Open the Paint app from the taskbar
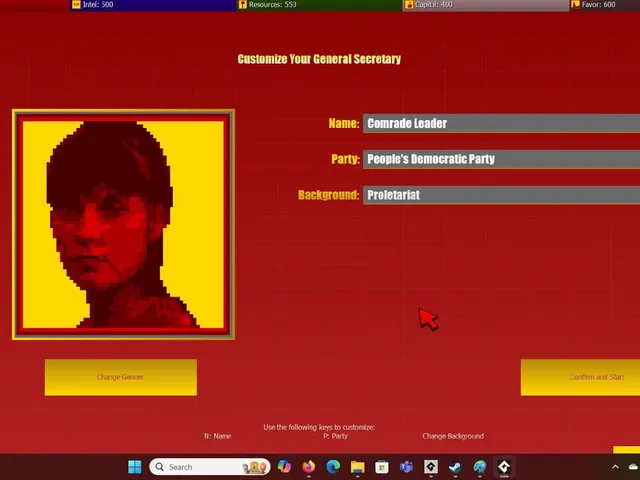Image resolution: width=640 pixels, height=480 pixels. 480,466
